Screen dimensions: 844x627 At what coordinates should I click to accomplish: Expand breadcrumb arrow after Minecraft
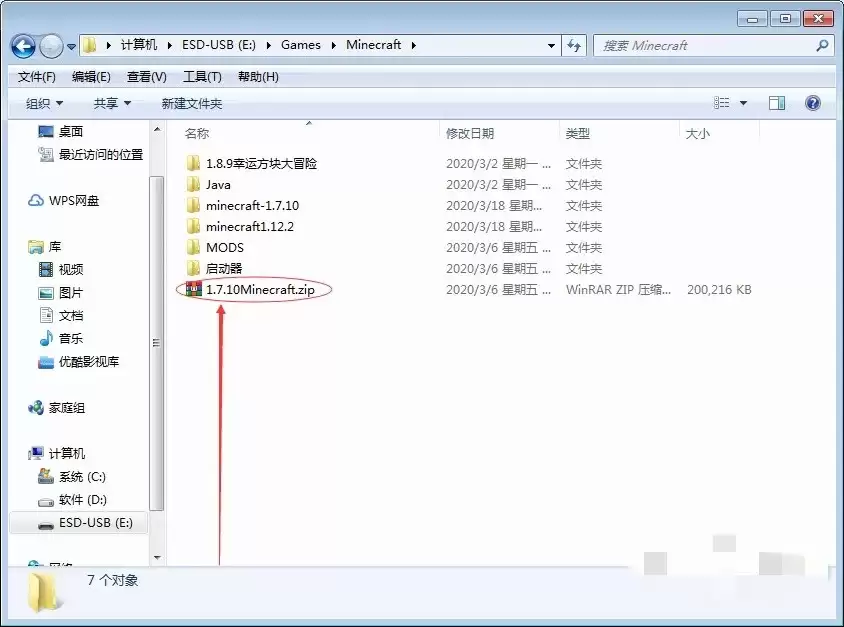413,45
